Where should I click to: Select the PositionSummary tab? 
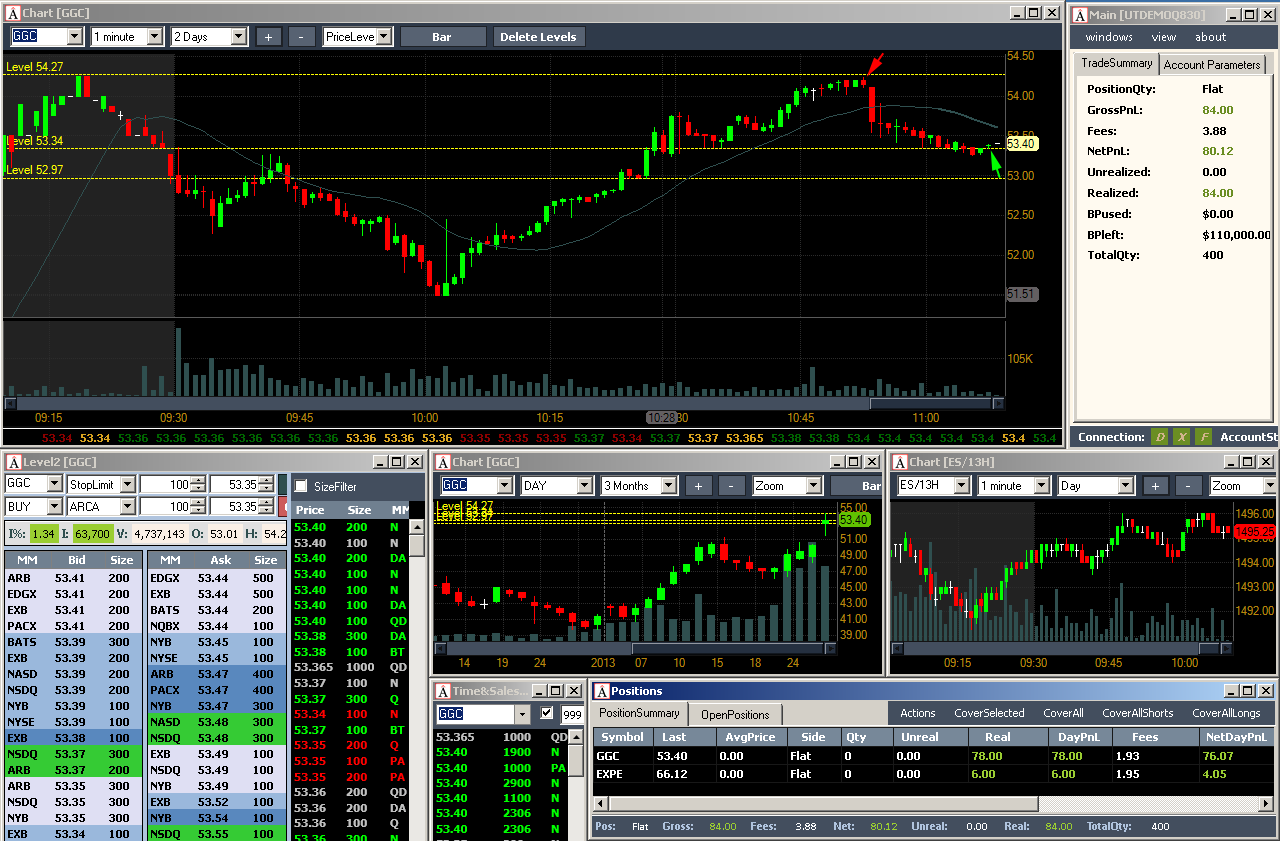tap(638, 713)
